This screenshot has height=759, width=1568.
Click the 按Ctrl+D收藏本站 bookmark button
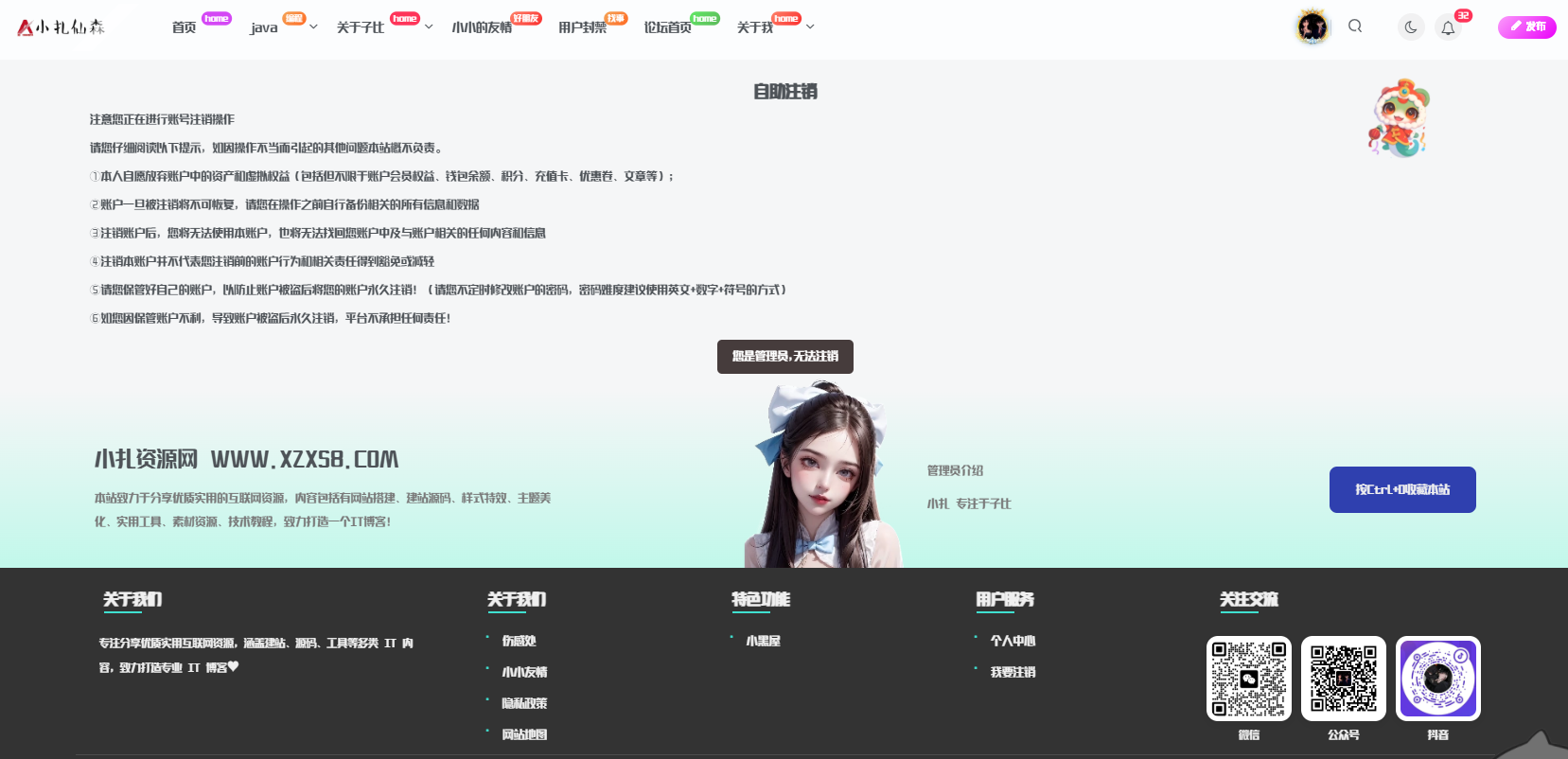(x=1402, y=489)
